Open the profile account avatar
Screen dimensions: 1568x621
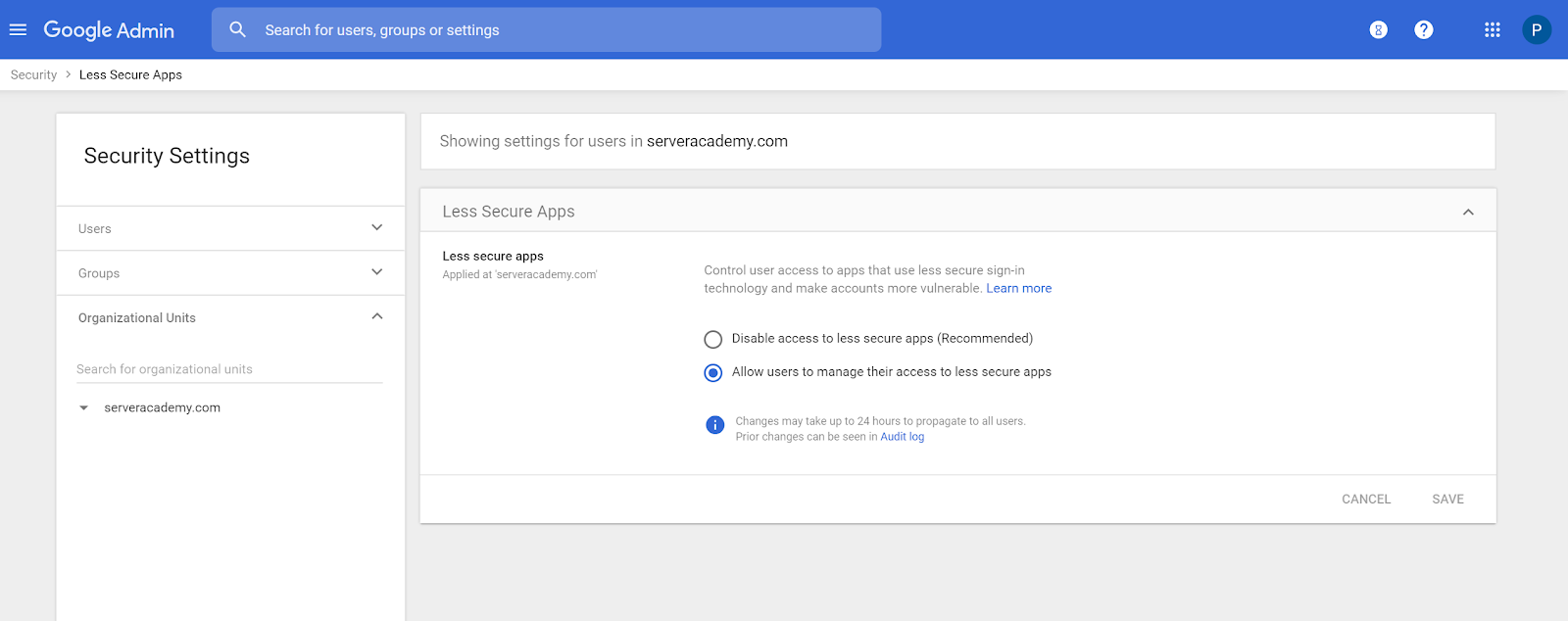pos(1536,30)
